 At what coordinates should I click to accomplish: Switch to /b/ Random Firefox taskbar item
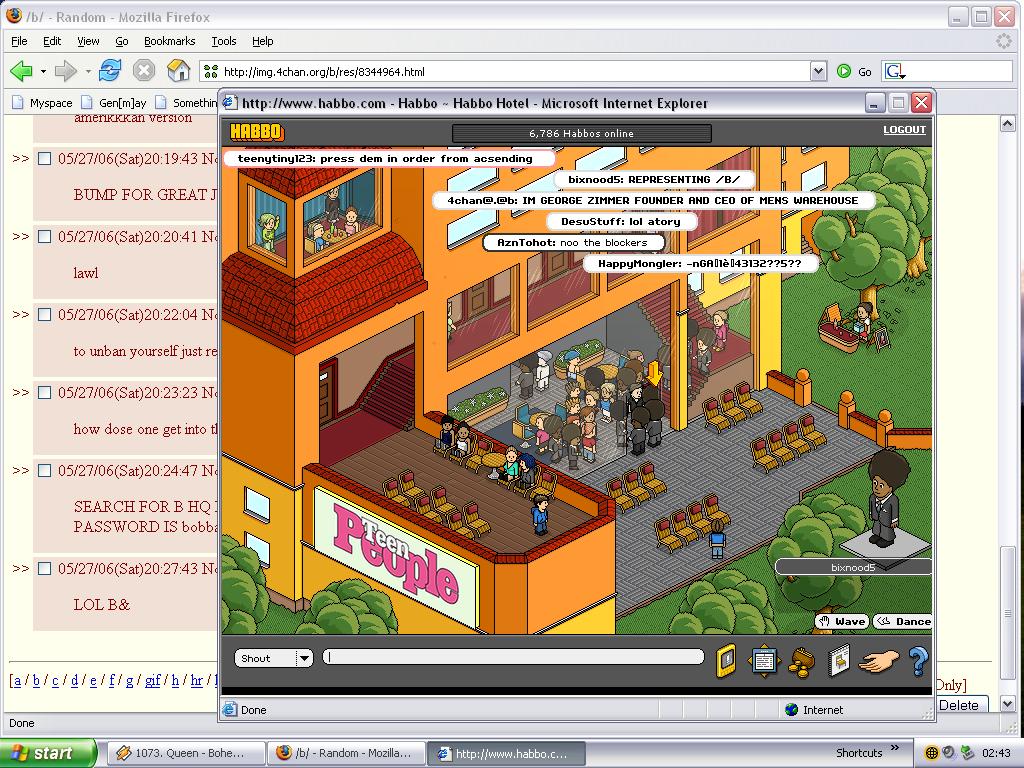tap(346, 753)
